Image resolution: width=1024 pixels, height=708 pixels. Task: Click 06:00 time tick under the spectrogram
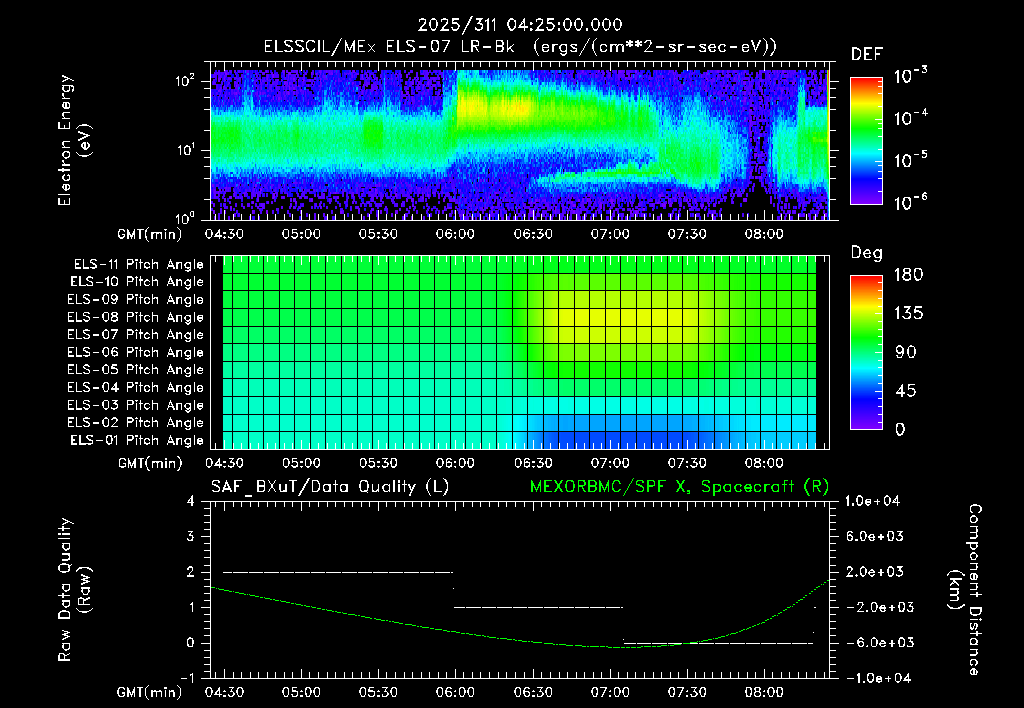(455, 234)
